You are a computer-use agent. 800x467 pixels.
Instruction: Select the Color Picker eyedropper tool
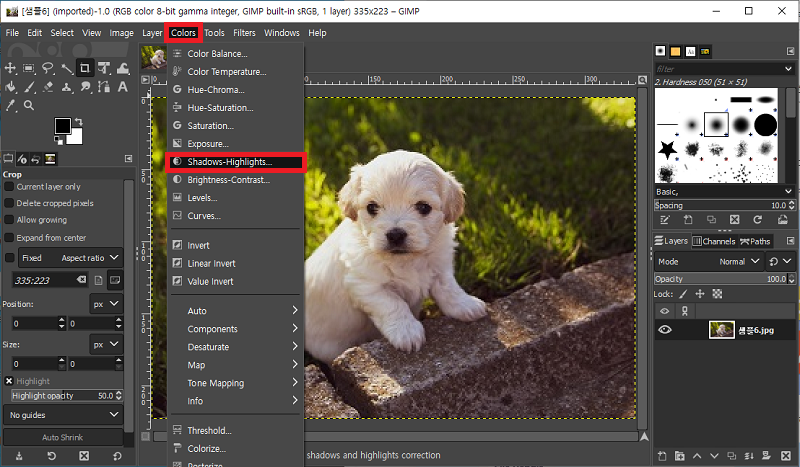tap(10, 105)
